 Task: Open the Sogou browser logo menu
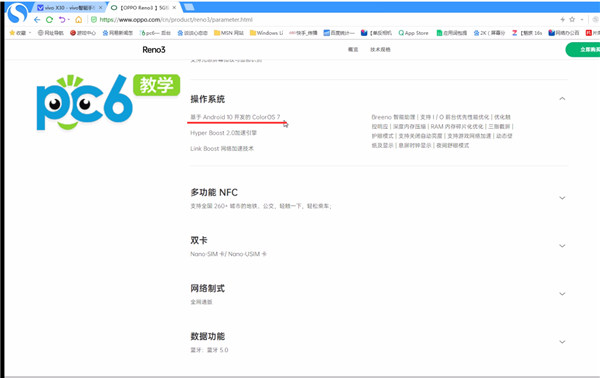click(x=17, y=12)
